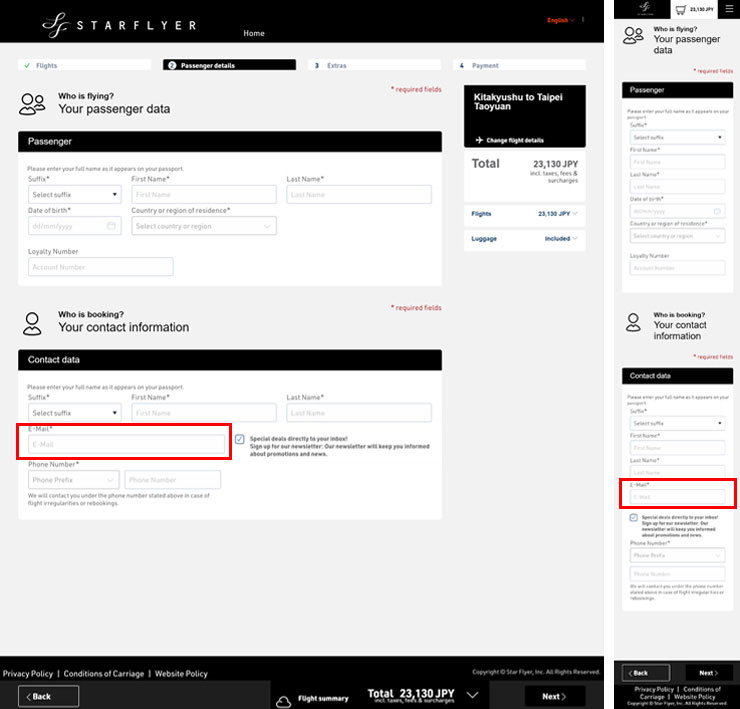Open calendar picker in desktop Date of birth field

(111, 226)
